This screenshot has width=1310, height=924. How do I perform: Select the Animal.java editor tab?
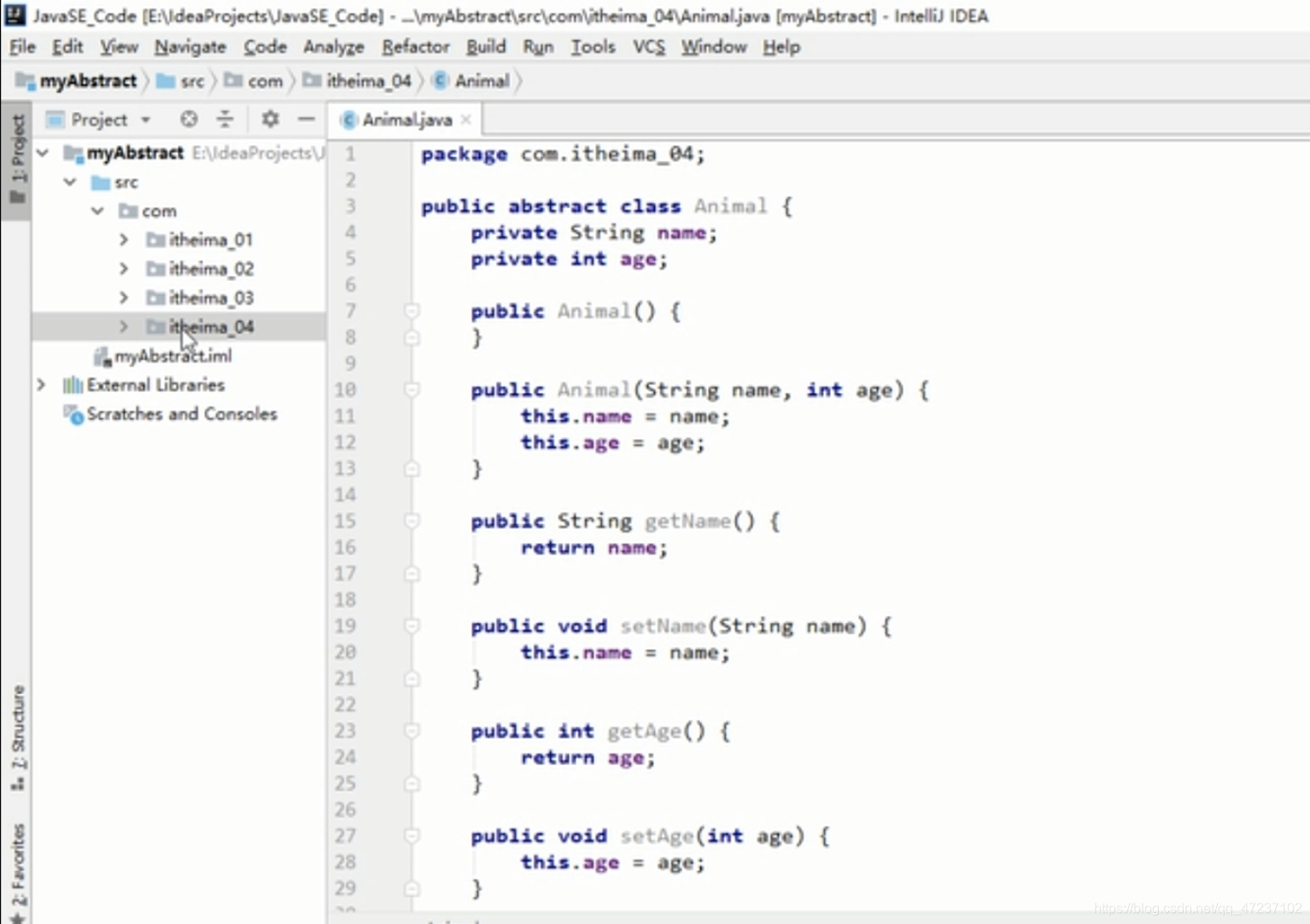click(x=406, y=120)
